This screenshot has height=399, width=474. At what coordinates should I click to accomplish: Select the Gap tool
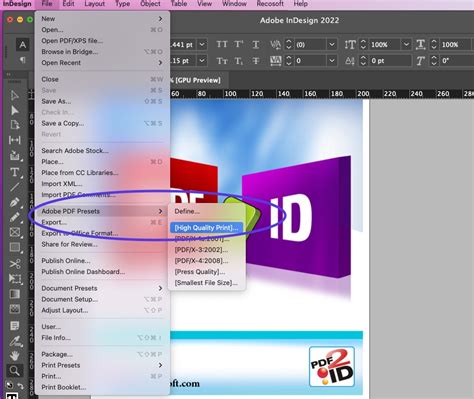click(x=14, y=140)
